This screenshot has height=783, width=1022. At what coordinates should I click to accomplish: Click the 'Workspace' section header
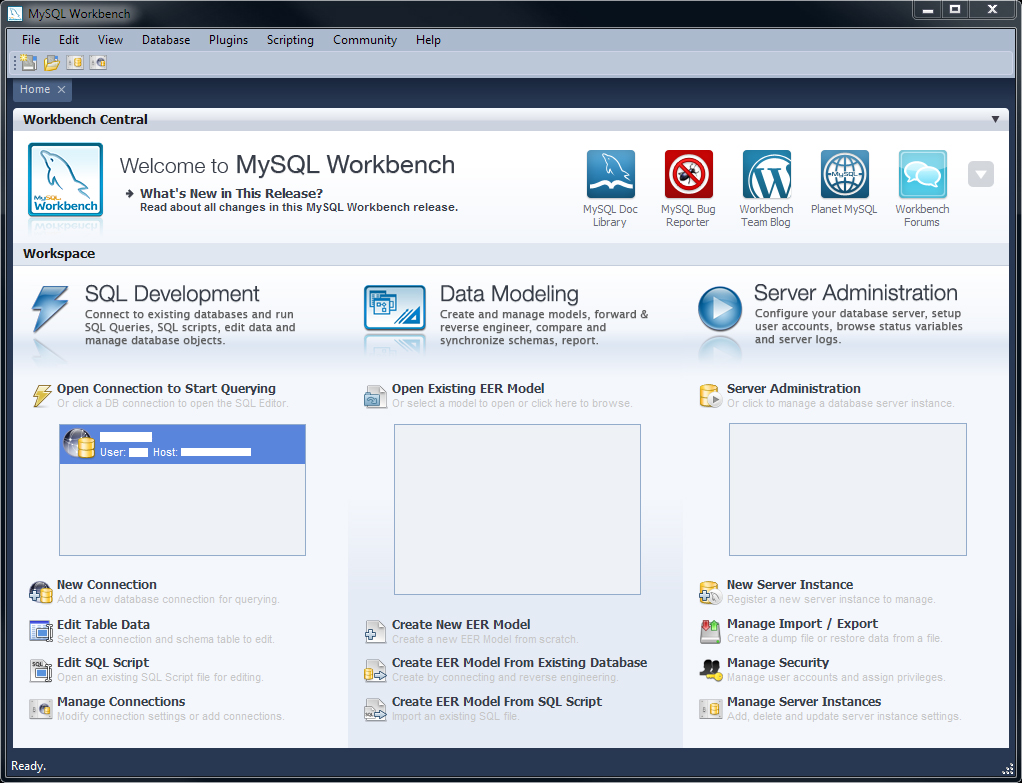(59, 254)
